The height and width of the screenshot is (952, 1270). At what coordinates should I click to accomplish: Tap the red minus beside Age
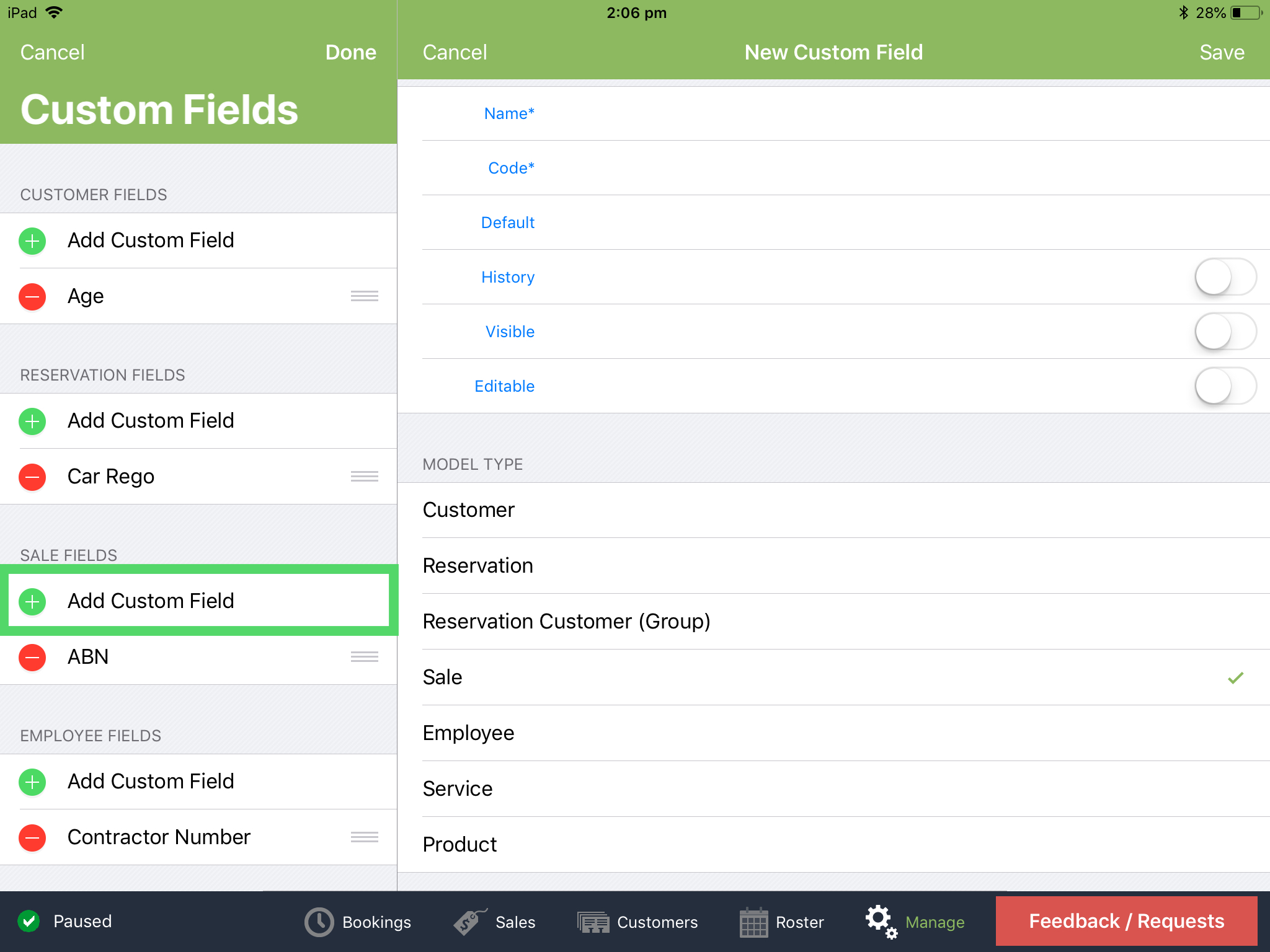32,296
